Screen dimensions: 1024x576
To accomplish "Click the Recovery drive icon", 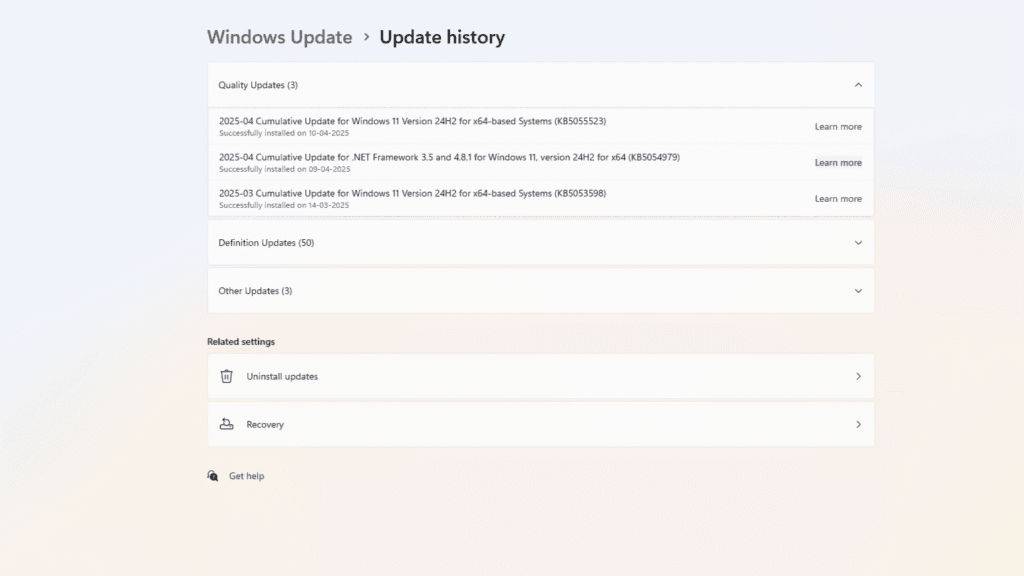I will coord(227,424).
